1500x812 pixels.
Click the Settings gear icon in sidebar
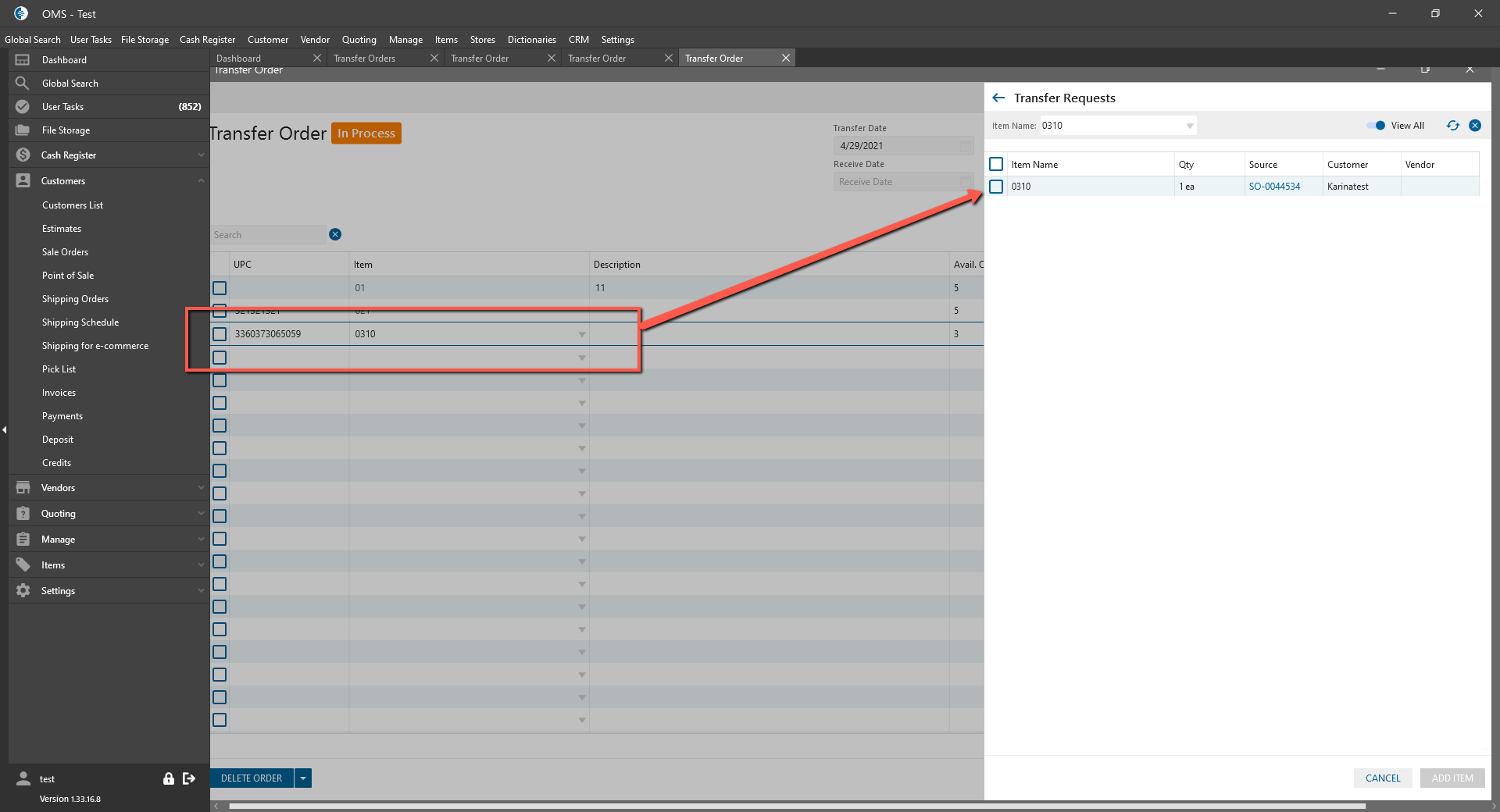click(23, 591)
